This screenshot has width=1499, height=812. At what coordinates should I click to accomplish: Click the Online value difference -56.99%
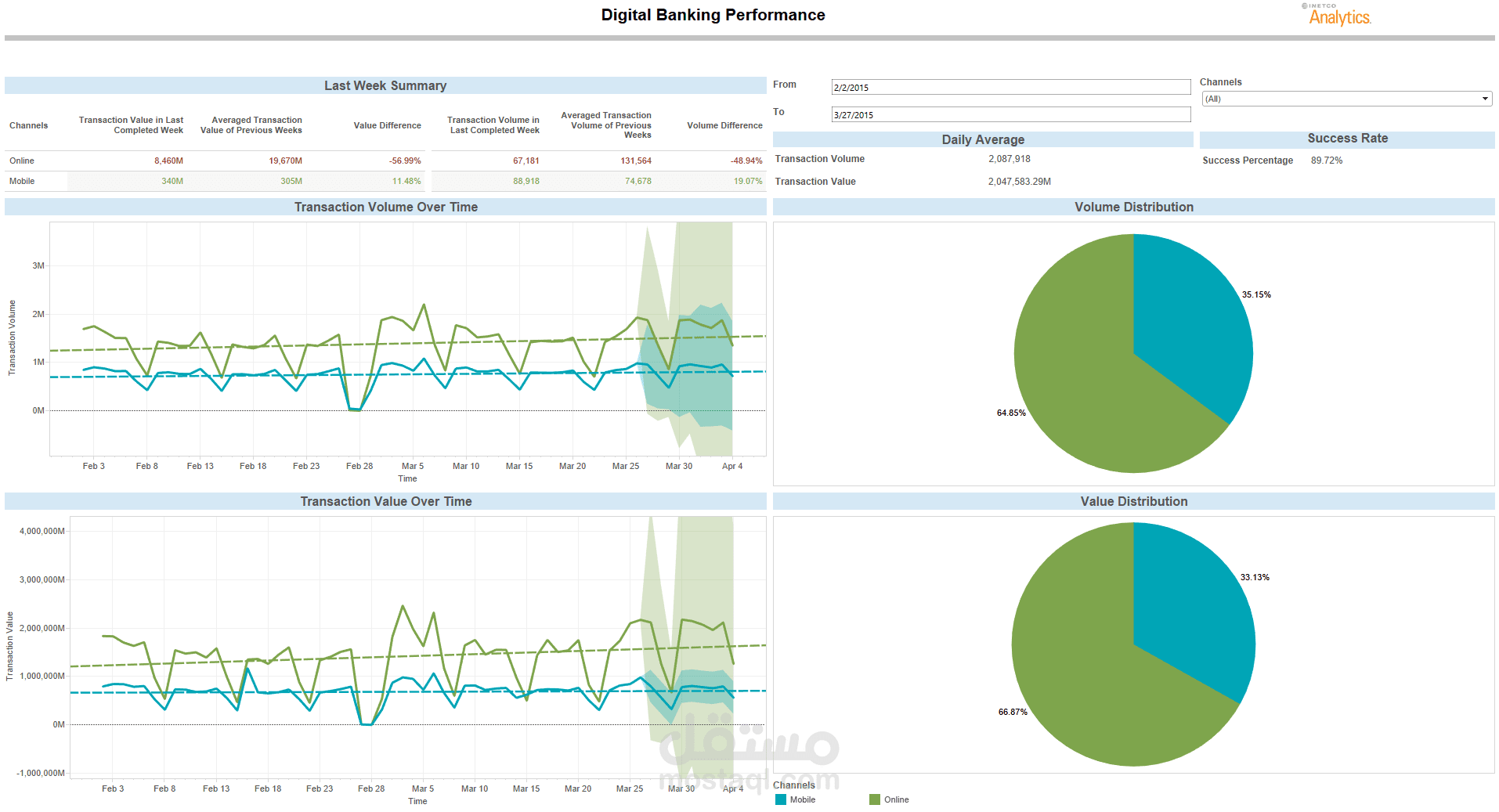point(405,161)
